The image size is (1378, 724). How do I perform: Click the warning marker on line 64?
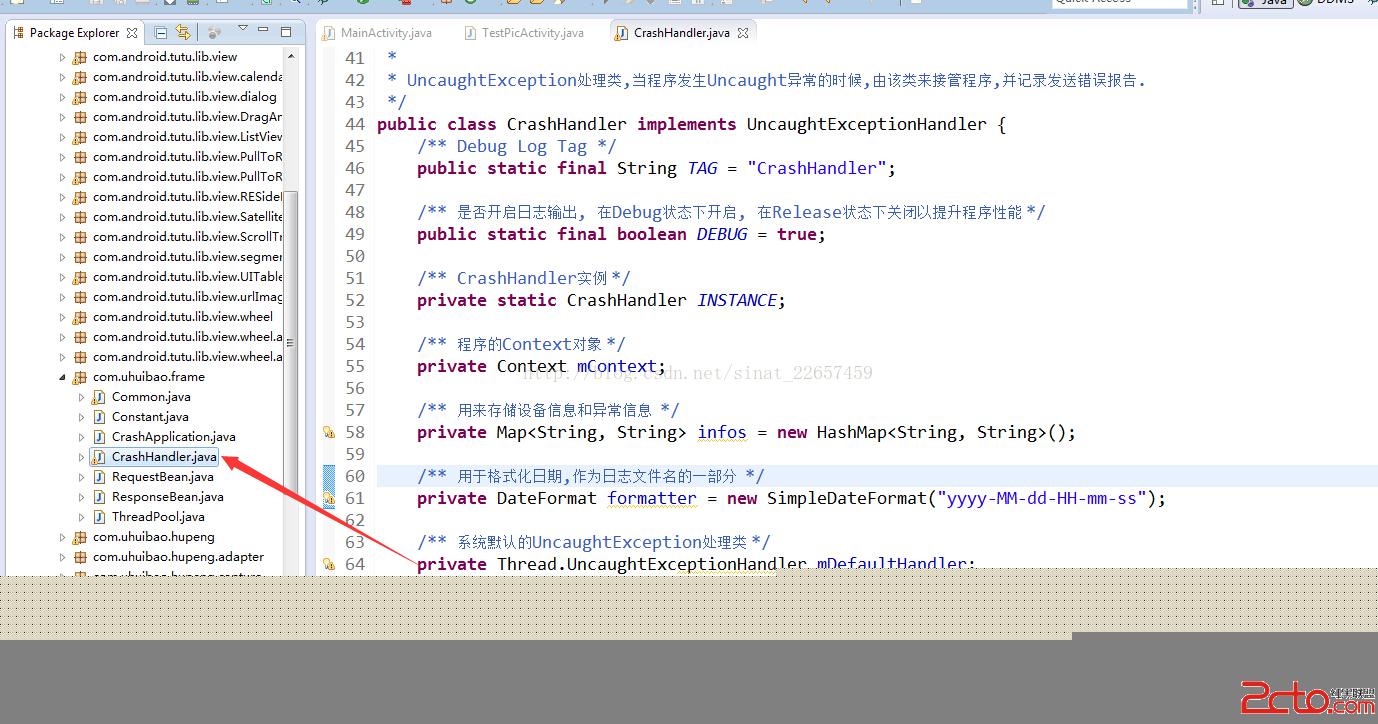coord(328,564)
